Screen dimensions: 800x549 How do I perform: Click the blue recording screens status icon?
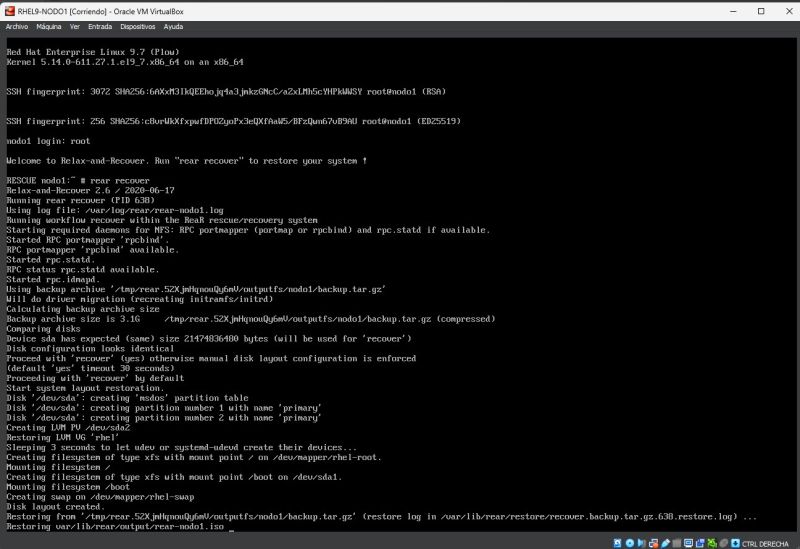pyautogui.click(x=700, y=543)
